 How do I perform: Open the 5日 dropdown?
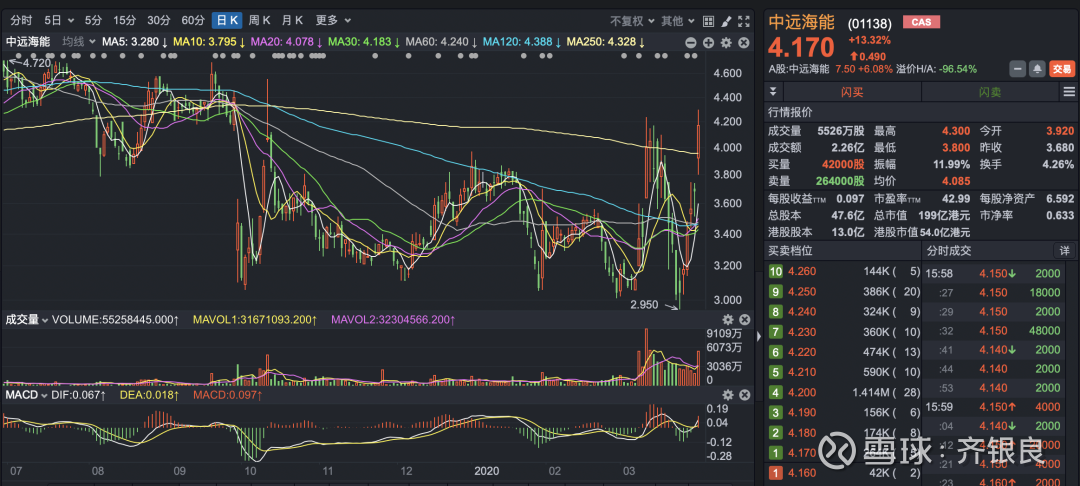click(59, 21)
